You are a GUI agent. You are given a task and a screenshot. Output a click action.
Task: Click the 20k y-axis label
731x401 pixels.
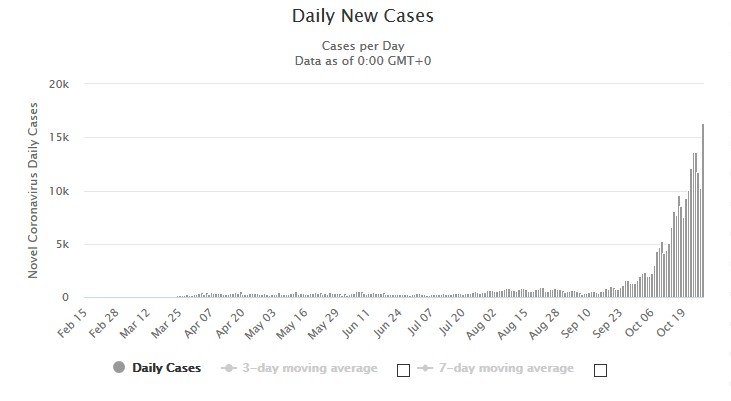point(59,84)
